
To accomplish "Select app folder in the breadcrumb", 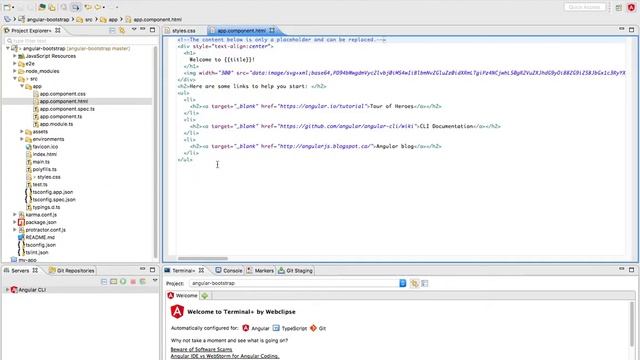I will (113, 20).
